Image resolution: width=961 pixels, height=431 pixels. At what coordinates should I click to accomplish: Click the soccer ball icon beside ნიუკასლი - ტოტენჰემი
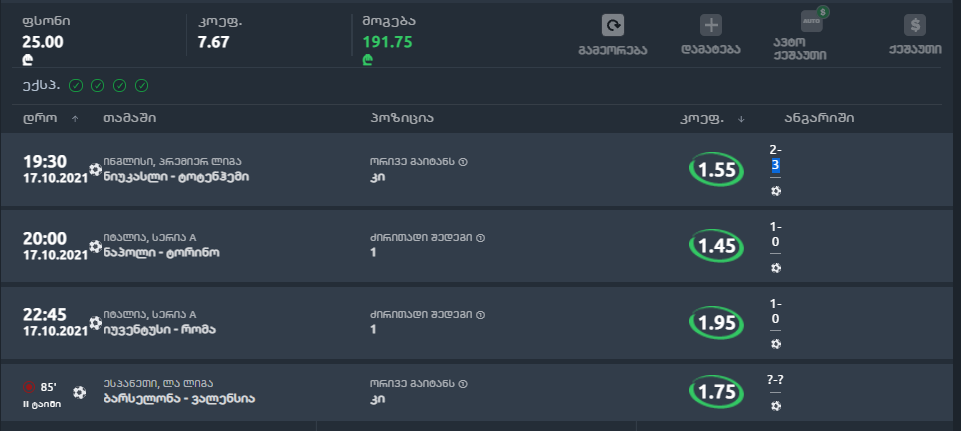[94, 169]
